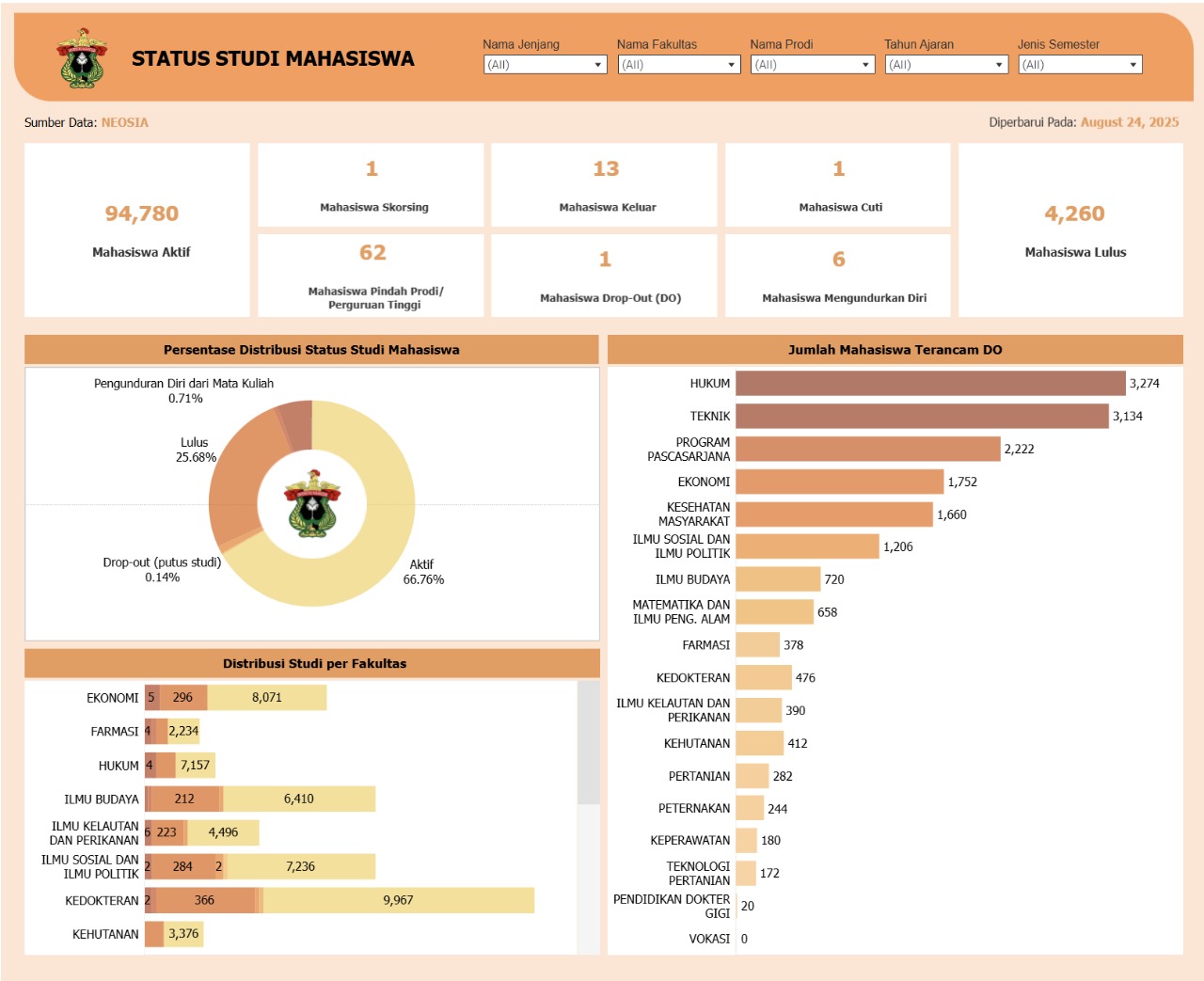Viewport: 1204px width, 981px height.
Task: Open the Tahun Ajaran dropdown
Action: (944, 64)
